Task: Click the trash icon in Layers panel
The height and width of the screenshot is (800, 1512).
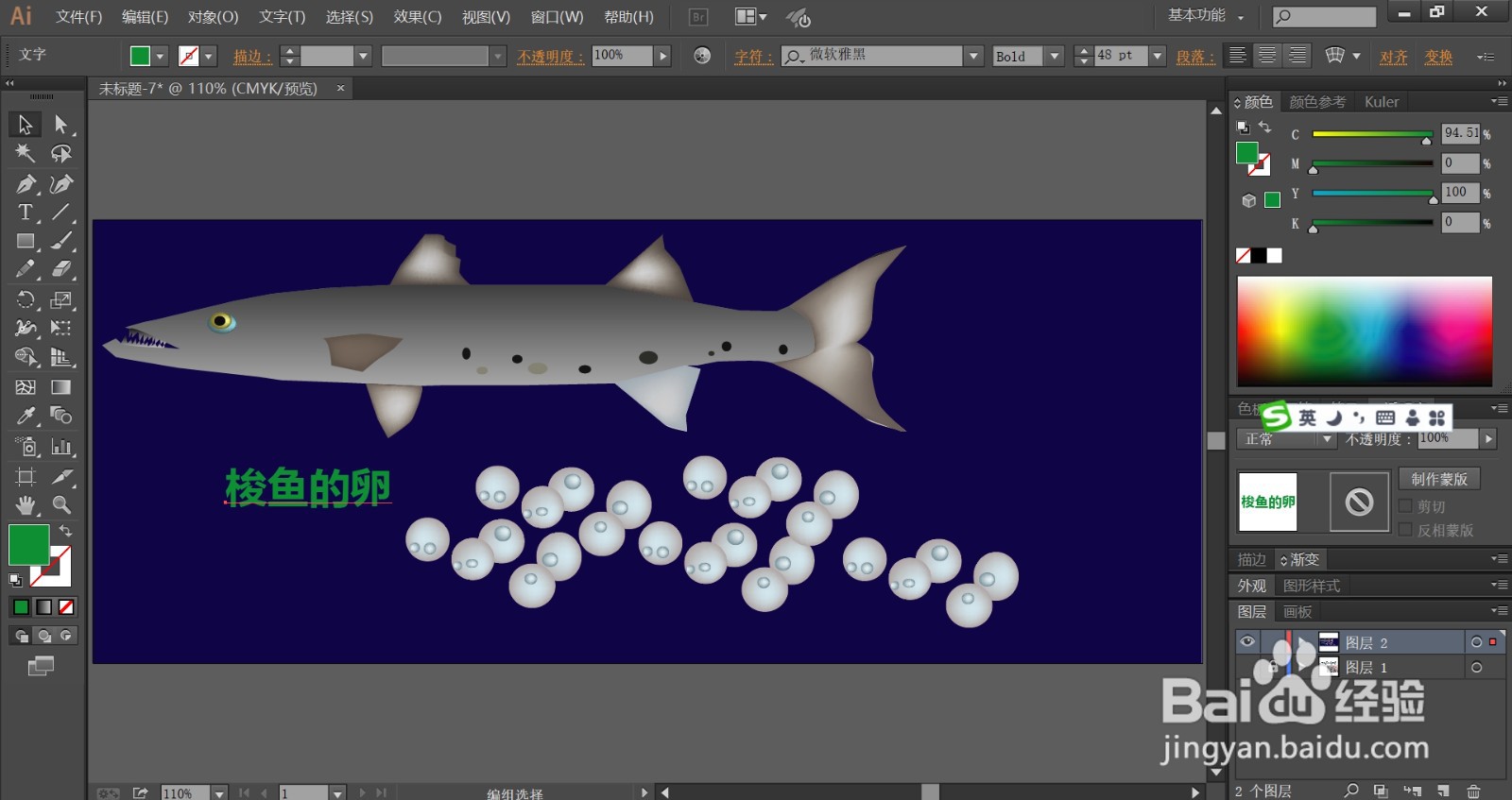Action: click(x=1473, y=791)
